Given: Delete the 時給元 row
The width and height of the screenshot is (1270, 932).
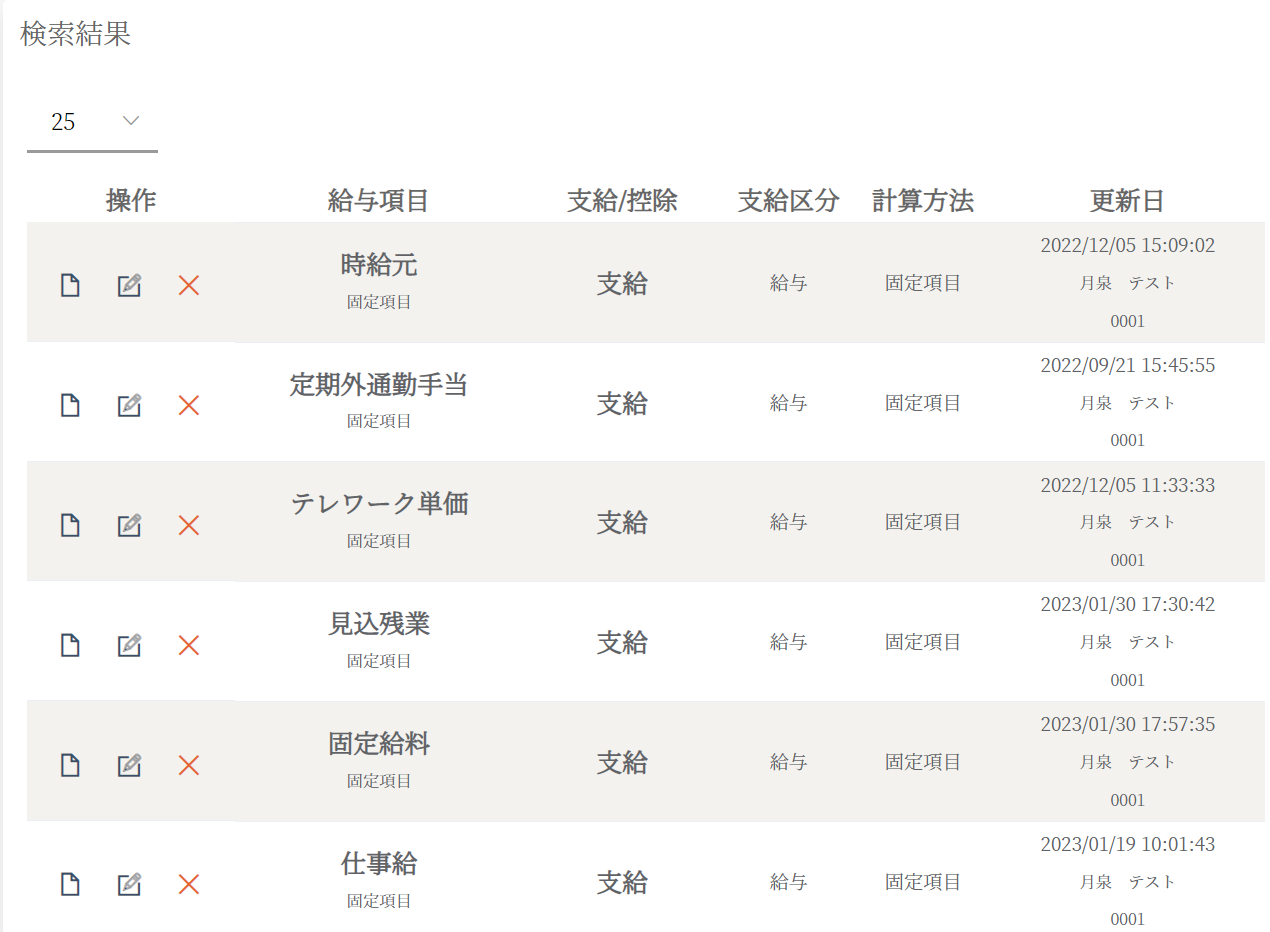Looking at the screenshot, I should (188, 285).
